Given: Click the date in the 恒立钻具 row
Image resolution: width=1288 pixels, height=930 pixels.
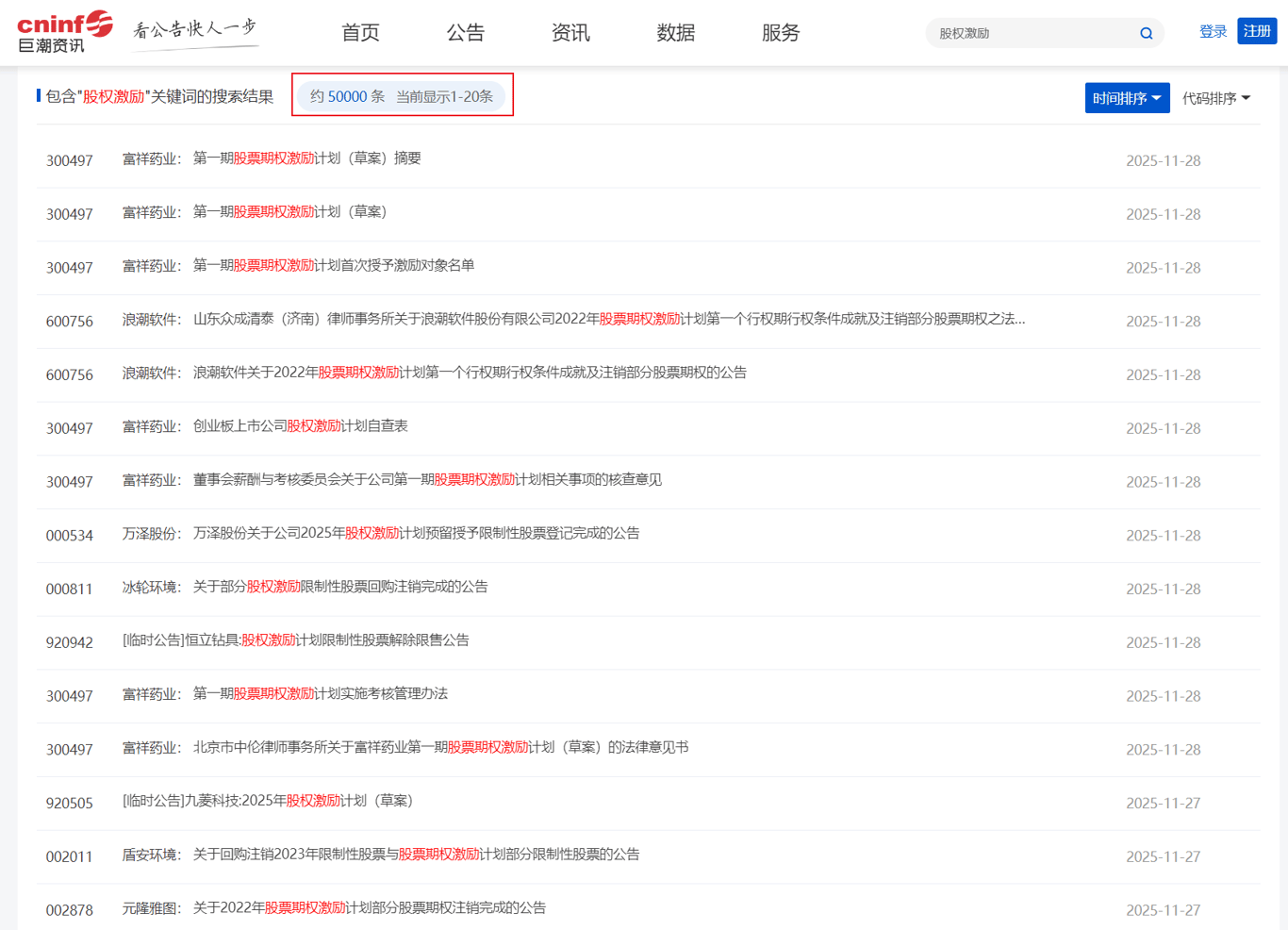Looking at the screenshot, I should 1164,643.
